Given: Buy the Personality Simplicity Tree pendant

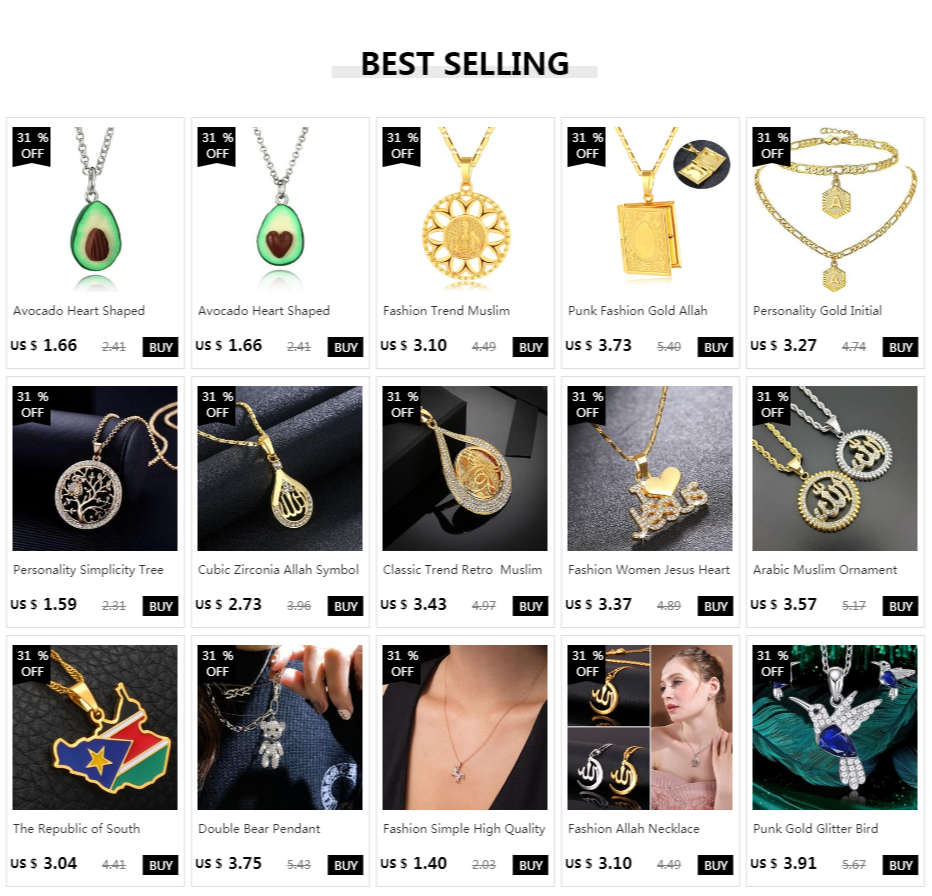Looking at the screenshot, I should pos(160,606).
